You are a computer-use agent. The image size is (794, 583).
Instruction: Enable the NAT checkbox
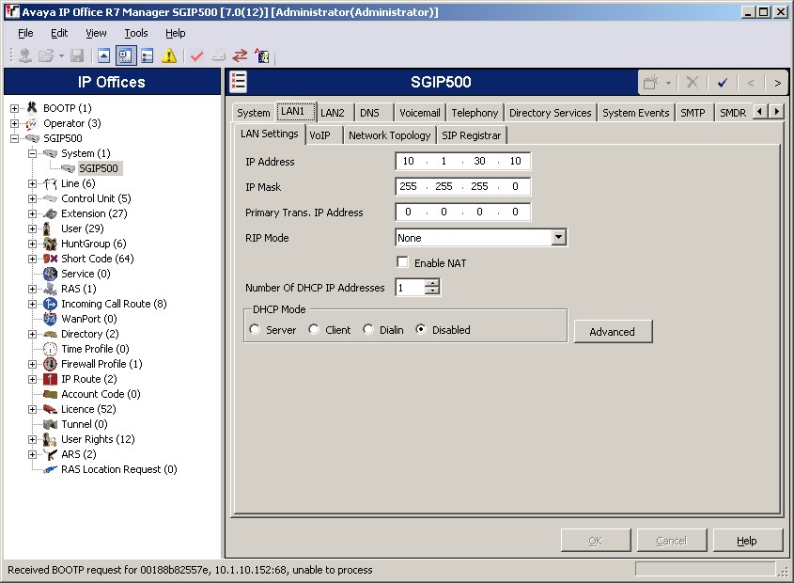[x=403, y=263]
